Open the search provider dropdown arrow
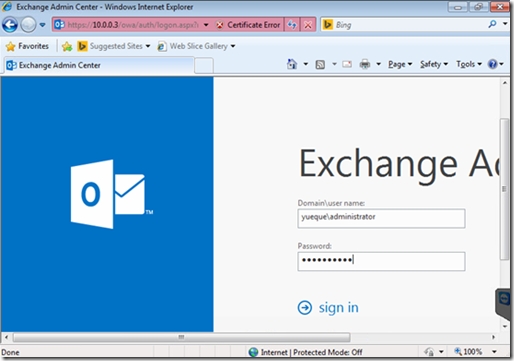The height and width of the screenshot is (361, 514). (505, 24)
